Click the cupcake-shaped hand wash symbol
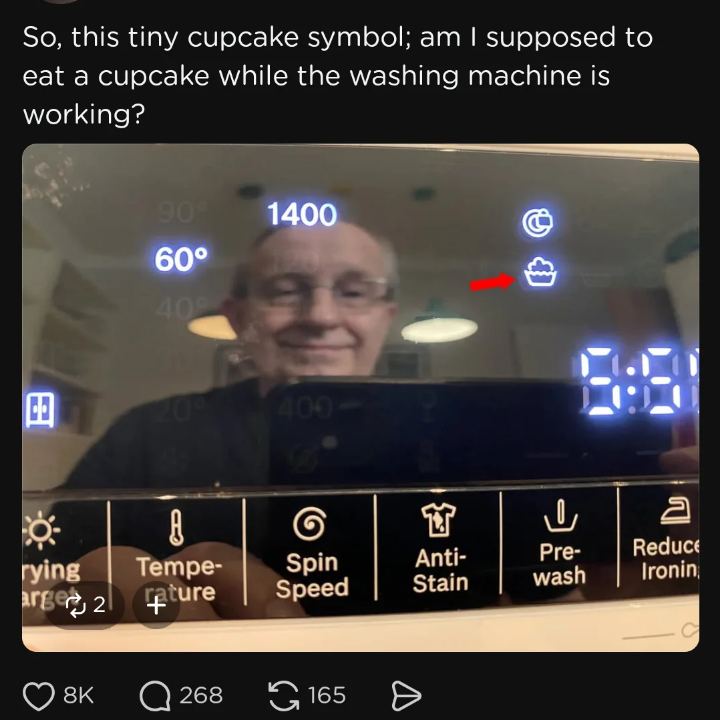The height and width of the screenshot is (720, 720). [x=540, y=271]
